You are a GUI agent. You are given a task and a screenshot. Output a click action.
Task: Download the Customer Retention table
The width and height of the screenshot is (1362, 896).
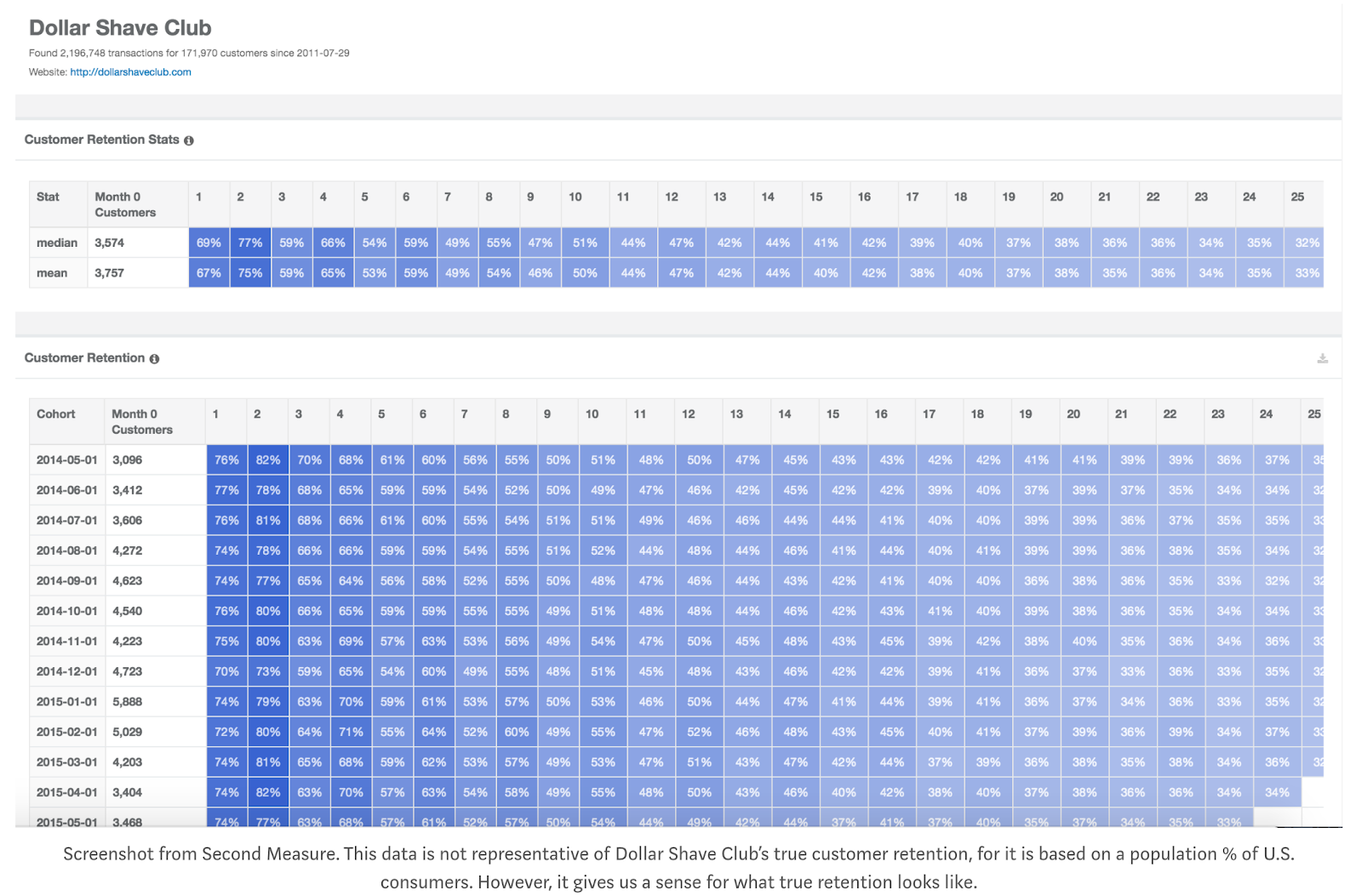tap(1322, 358)
